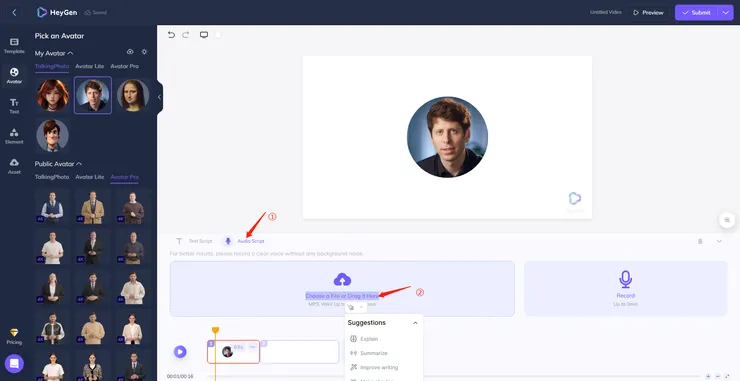Zoom out the timeline with minus icon
This screenshot has width=740, height=381.
[x=717, y=376]
